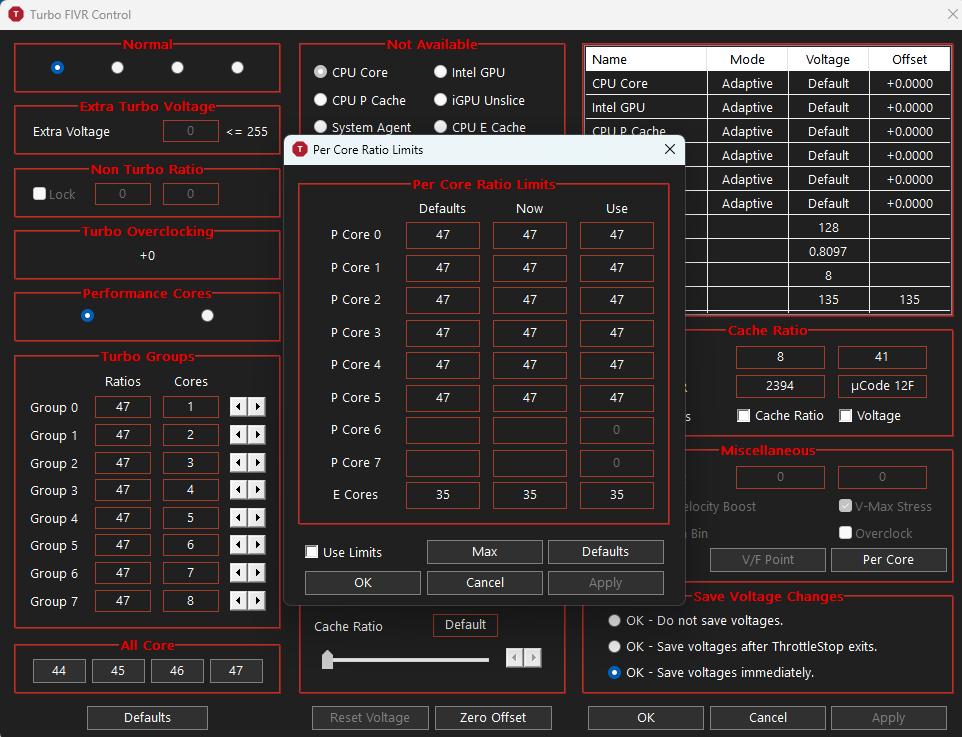The height and width of the screenshot is (737, 962).
Task: Click the Voltage column header
Action: click(x=828, y=60)
